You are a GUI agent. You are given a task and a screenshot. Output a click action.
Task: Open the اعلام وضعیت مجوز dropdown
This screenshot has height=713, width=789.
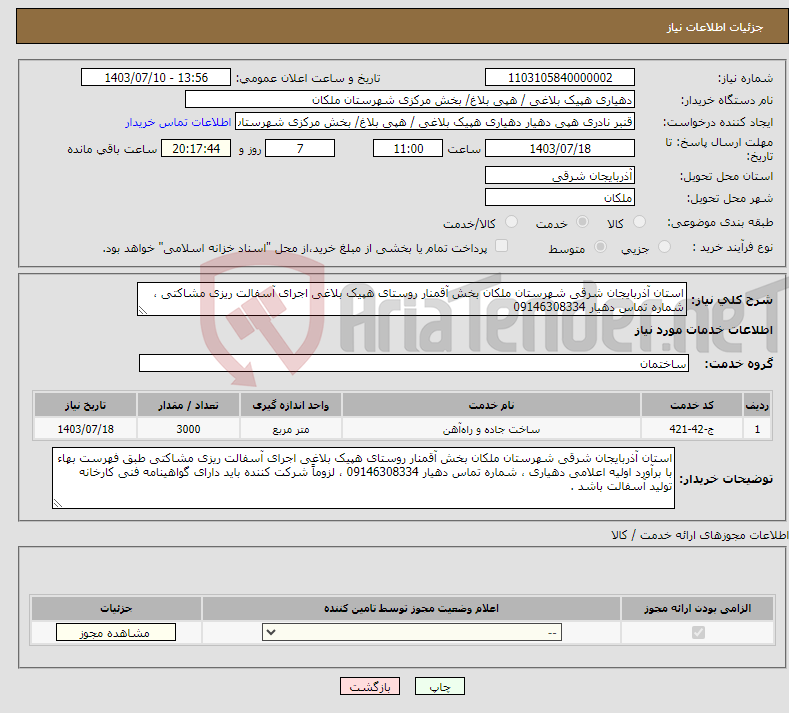click(412, 632)
